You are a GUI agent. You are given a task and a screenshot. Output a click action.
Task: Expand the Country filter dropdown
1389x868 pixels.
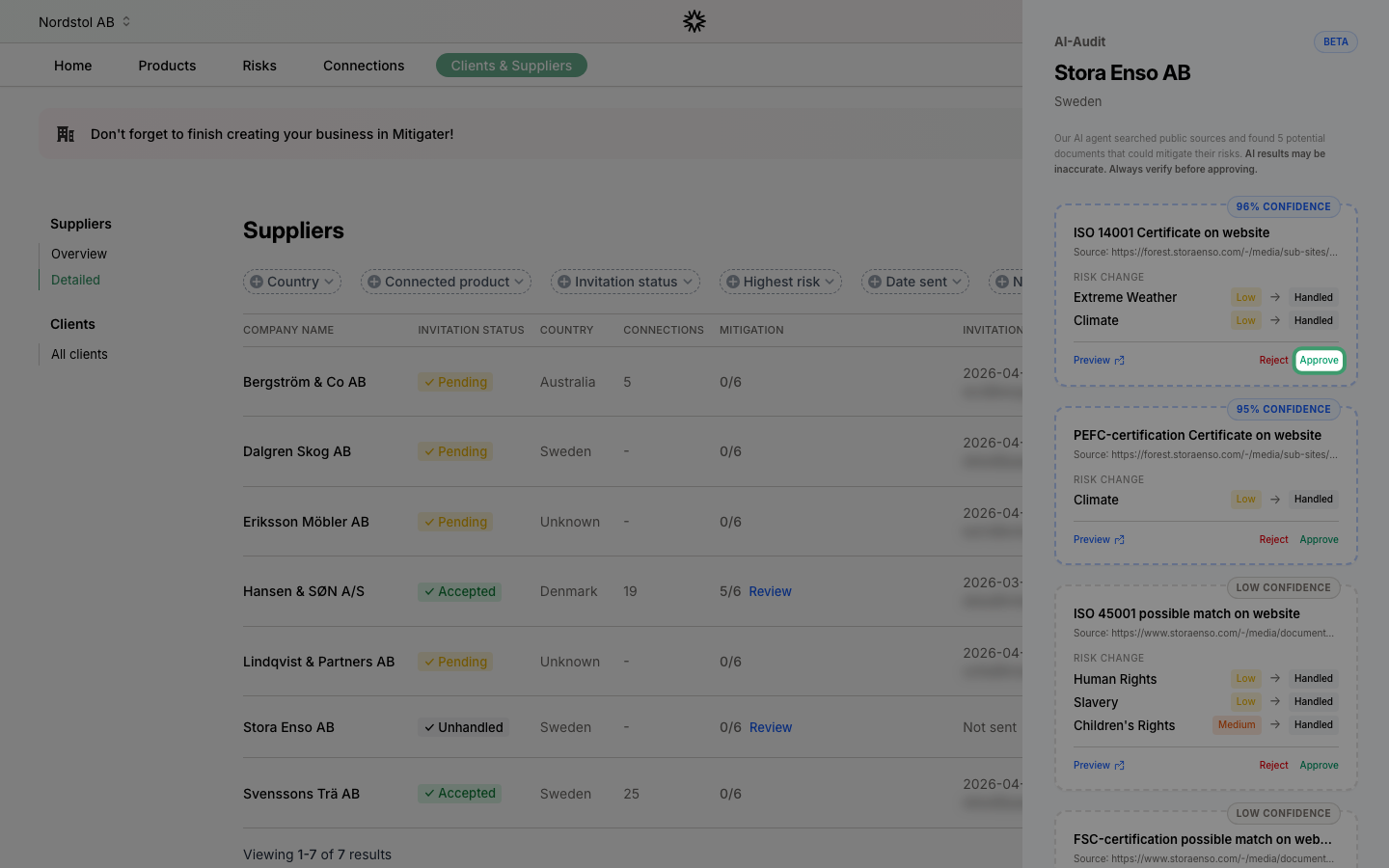point(292,282)
